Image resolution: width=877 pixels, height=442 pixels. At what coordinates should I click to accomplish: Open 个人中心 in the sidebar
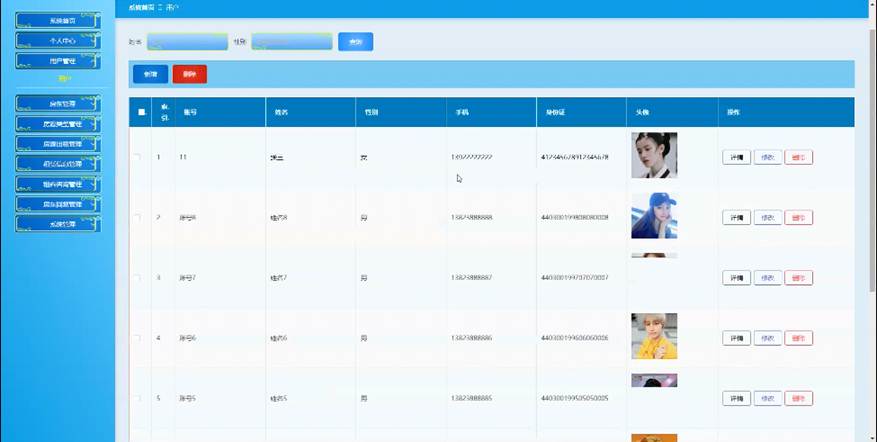click(58, 41)
